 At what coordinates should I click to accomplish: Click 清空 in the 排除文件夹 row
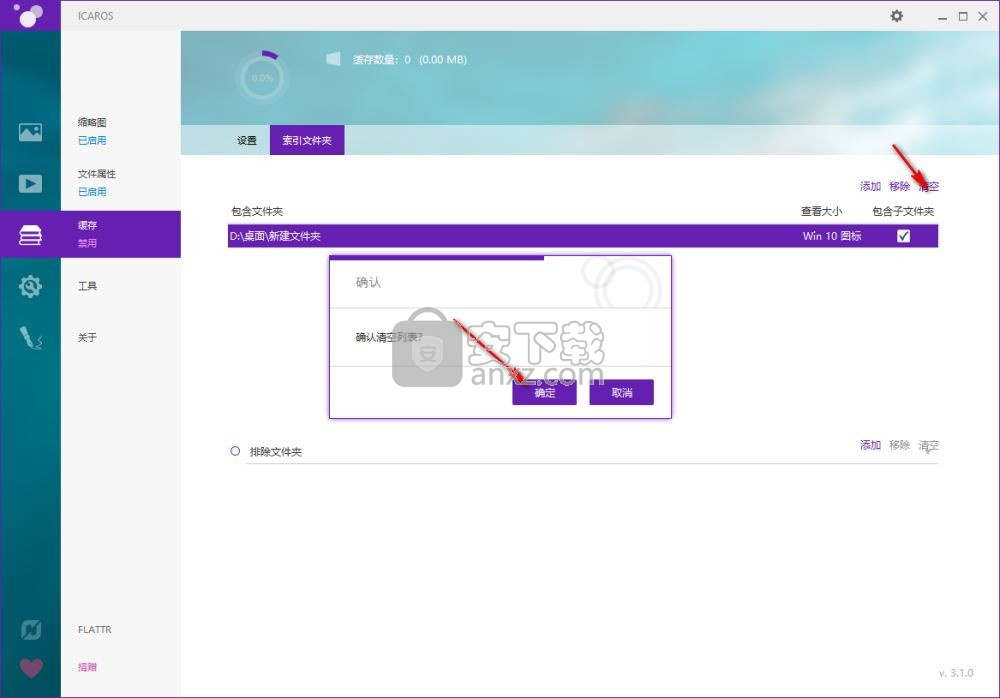pyautogui.click(x=929, y=445)
